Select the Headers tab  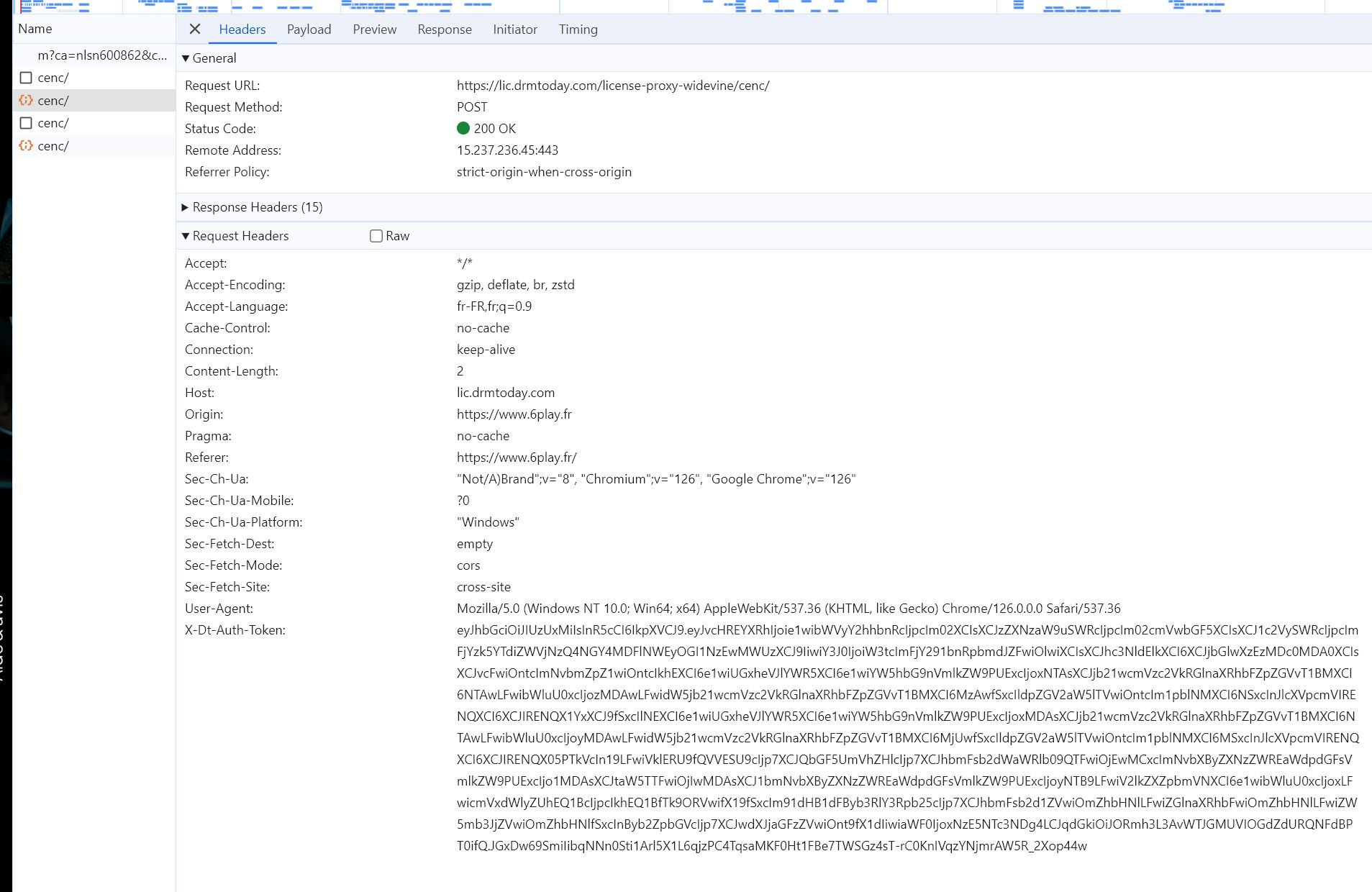coord(242,29)
